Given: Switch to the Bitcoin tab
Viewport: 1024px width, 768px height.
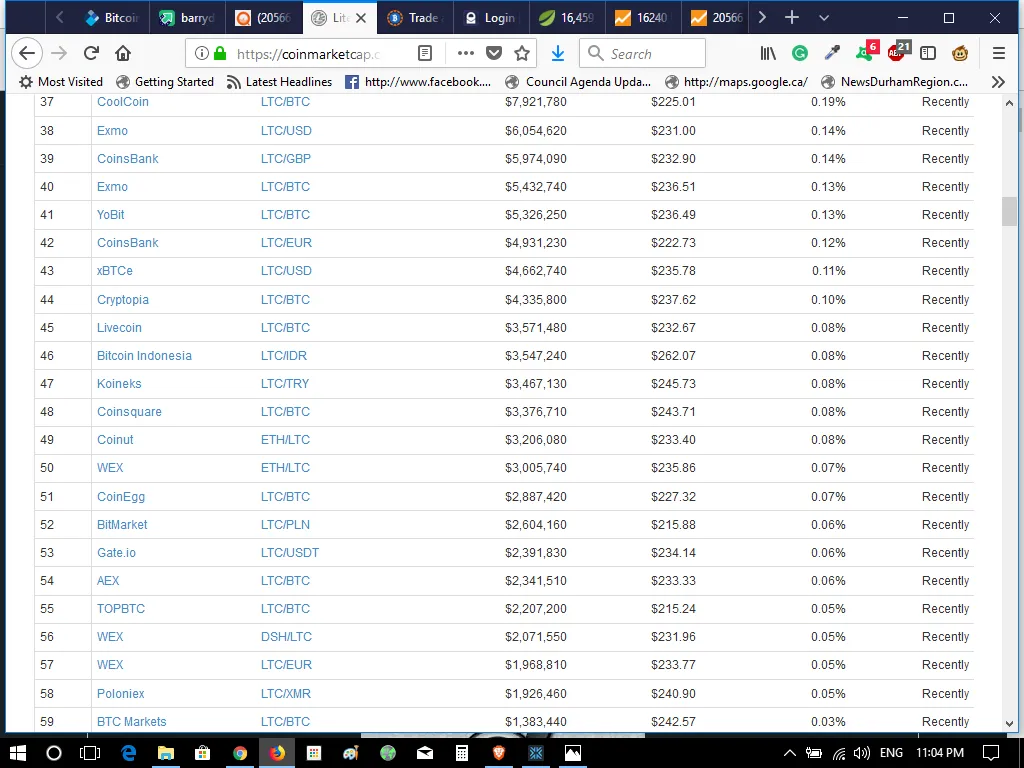Looking at the screenshot, I should point(111,18).
